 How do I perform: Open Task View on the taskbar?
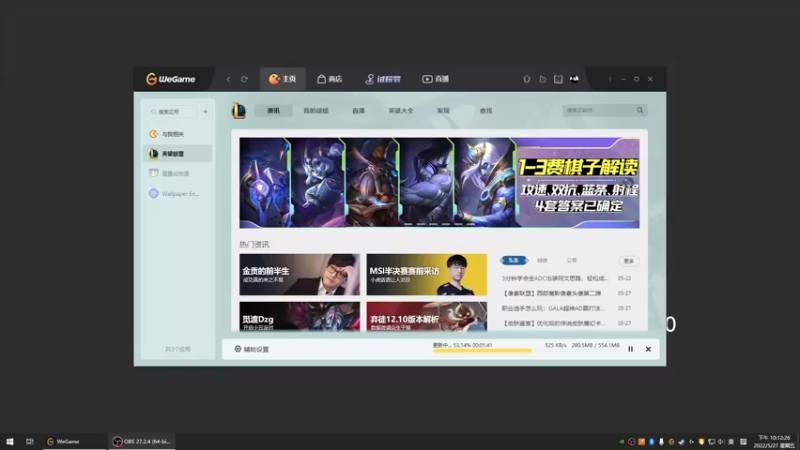tap(30, 442)
